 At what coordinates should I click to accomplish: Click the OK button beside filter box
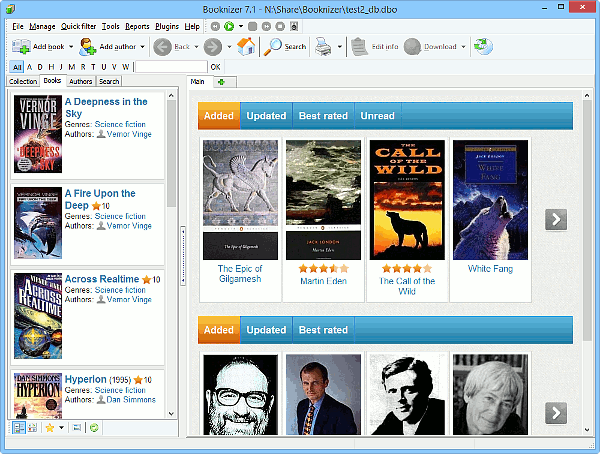(215, 67)
